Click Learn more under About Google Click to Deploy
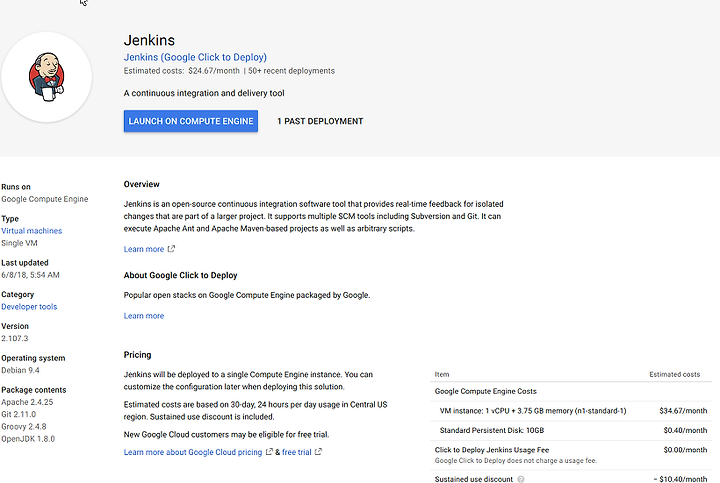720x483 pixels. 144,315
